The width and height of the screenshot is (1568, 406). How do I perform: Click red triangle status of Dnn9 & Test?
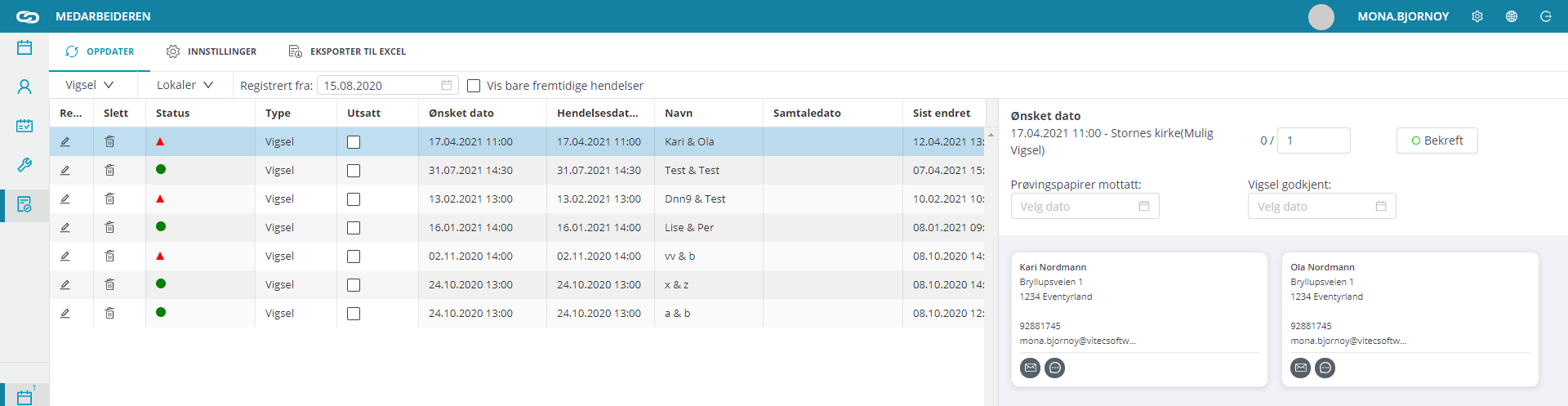[x=160, y=199]
